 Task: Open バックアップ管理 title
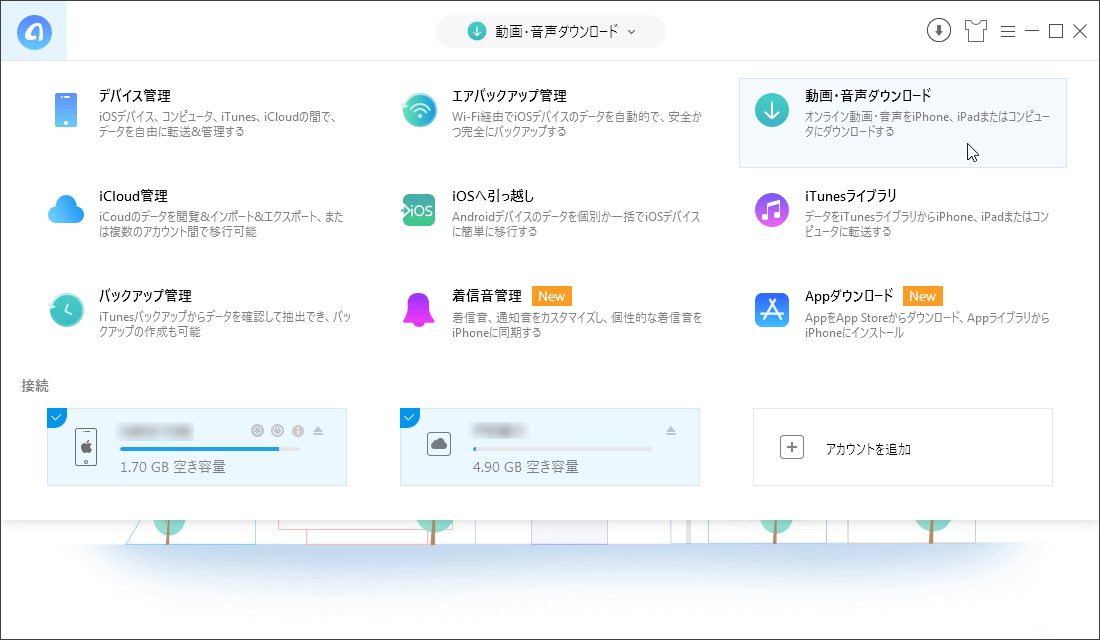coord(145,295)
